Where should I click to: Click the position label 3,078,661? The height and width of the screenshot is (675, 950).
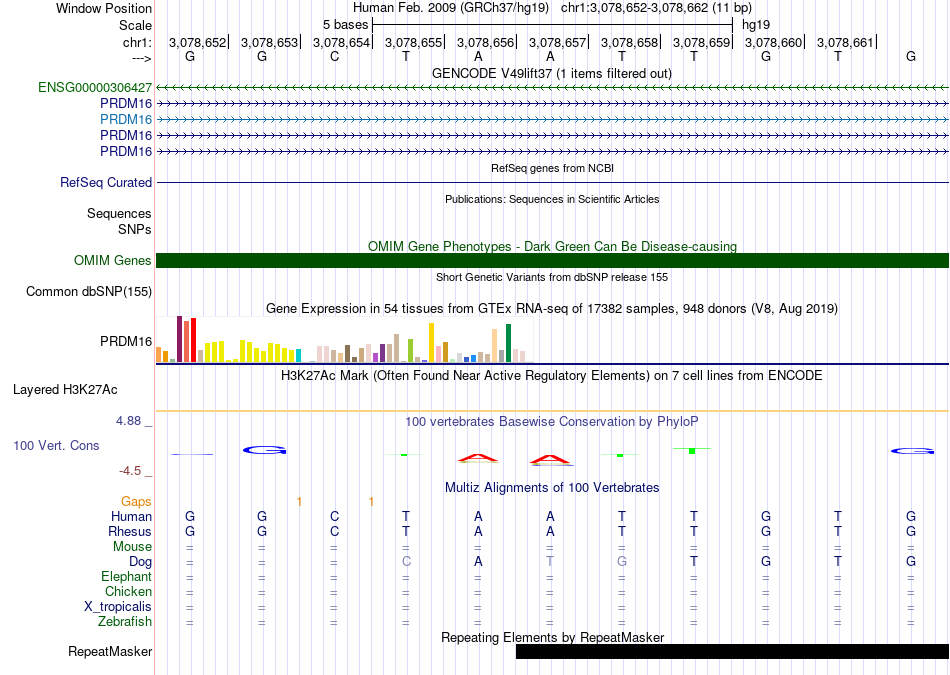845,42
